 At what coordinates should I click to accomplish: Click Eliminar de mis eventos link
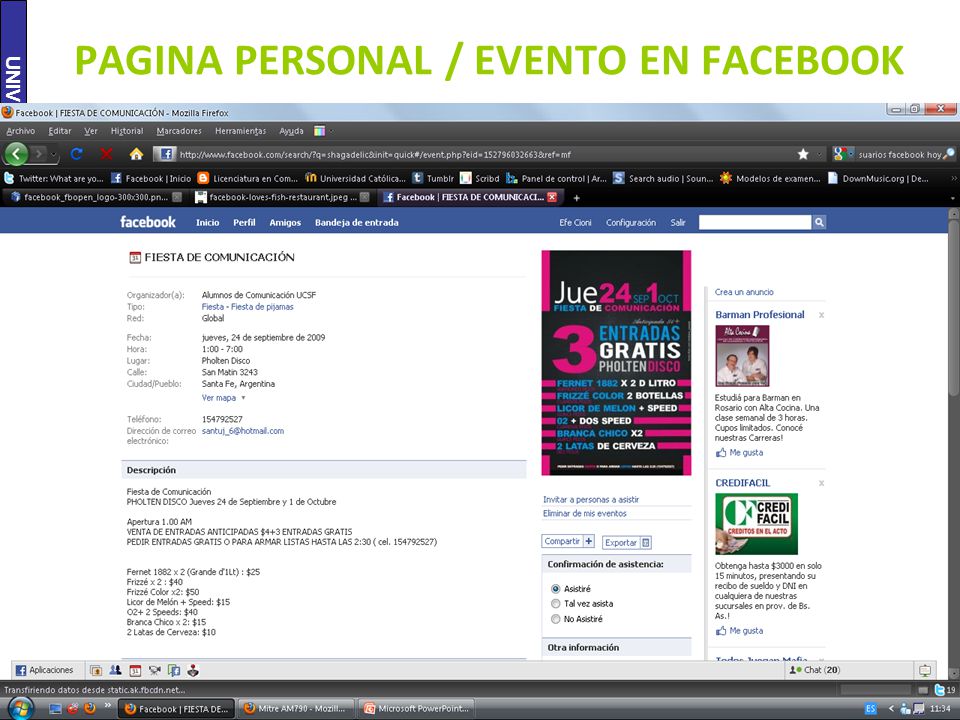pyautogui.click(x=585, y=514)
